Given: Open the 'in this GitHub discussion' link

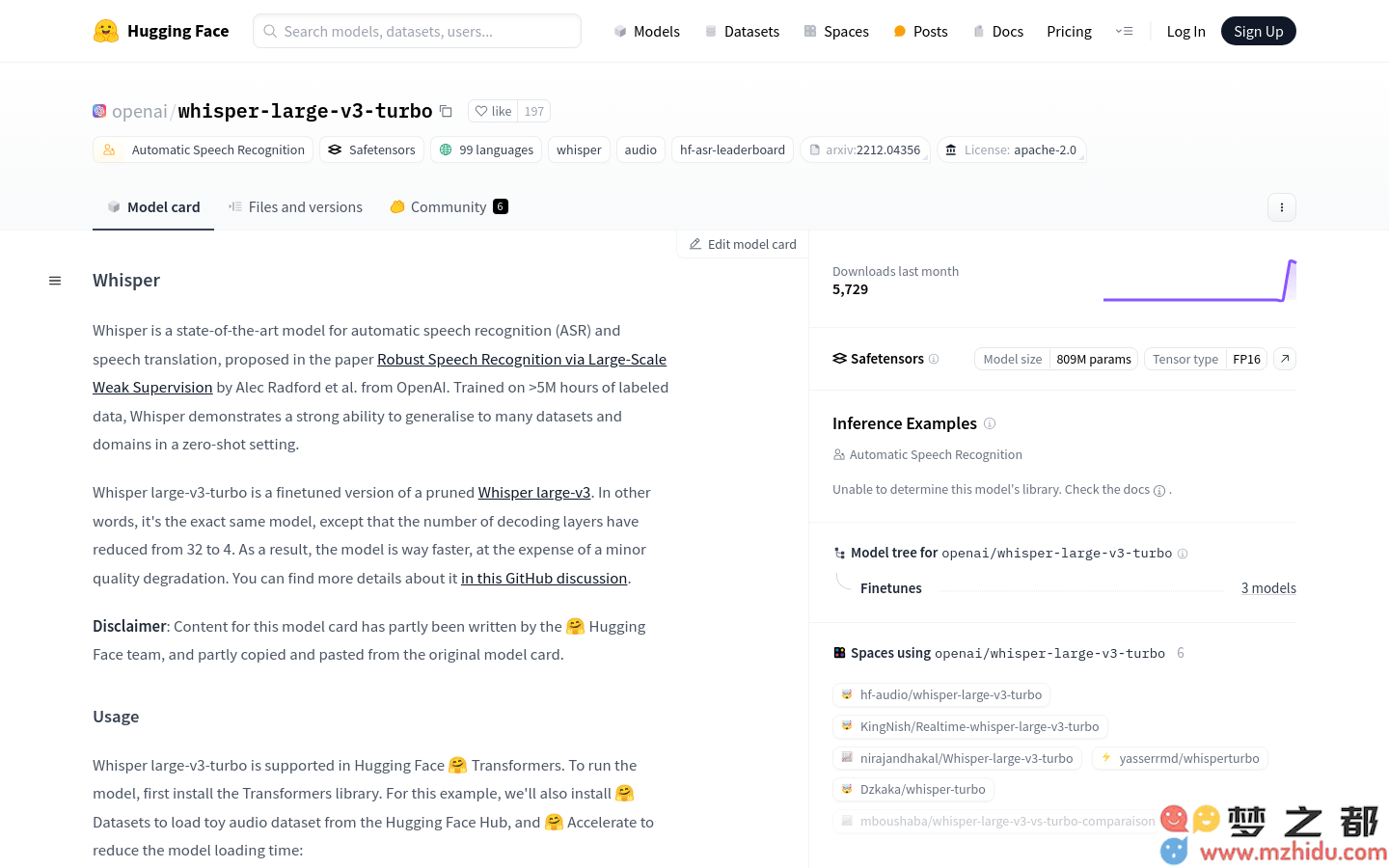Looking at the screenshot, I should (x=544, y=579).
